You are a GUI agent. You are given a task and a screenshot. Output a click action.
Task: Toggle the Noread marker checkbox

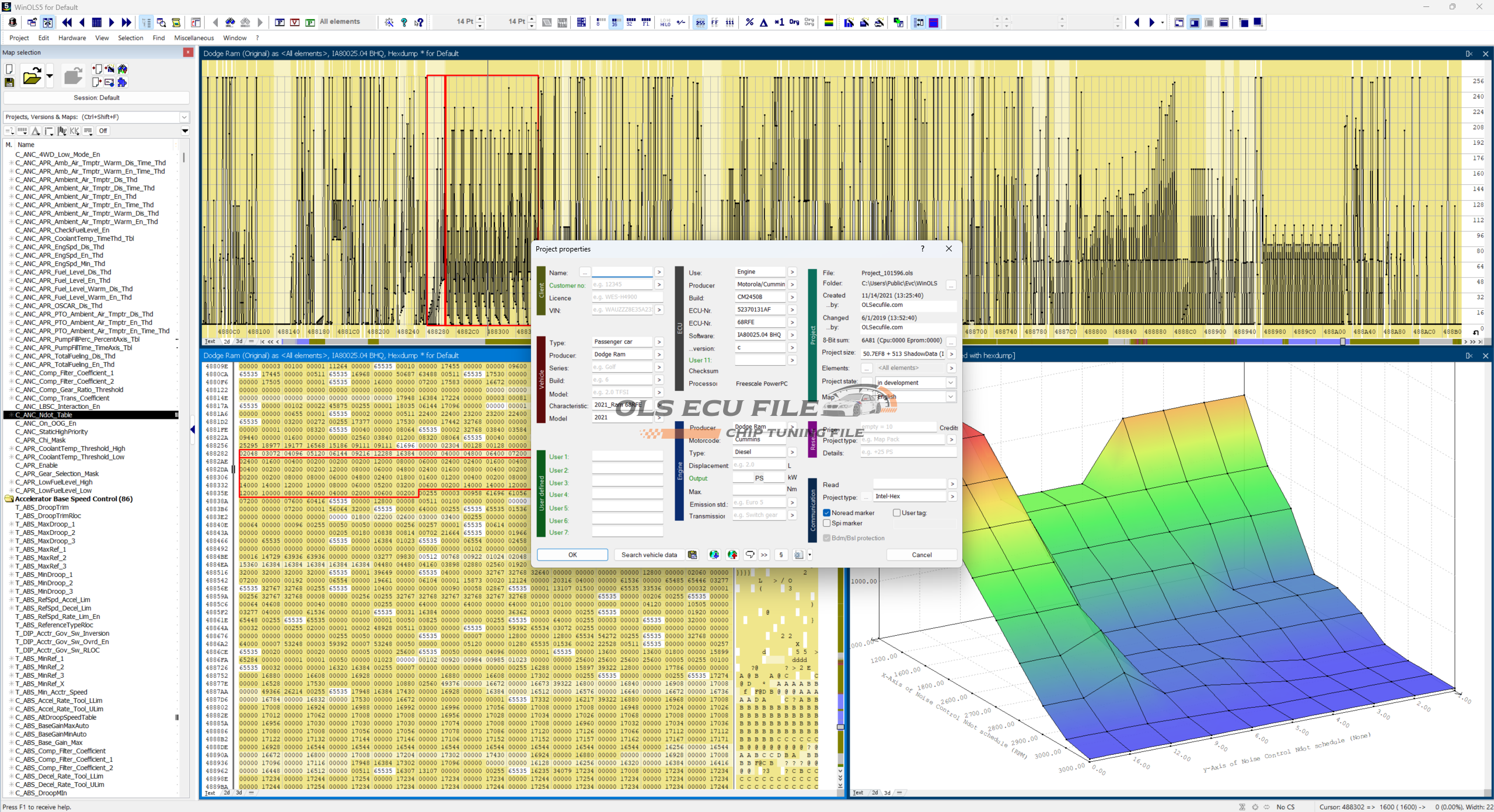click(x=826, y=513)
